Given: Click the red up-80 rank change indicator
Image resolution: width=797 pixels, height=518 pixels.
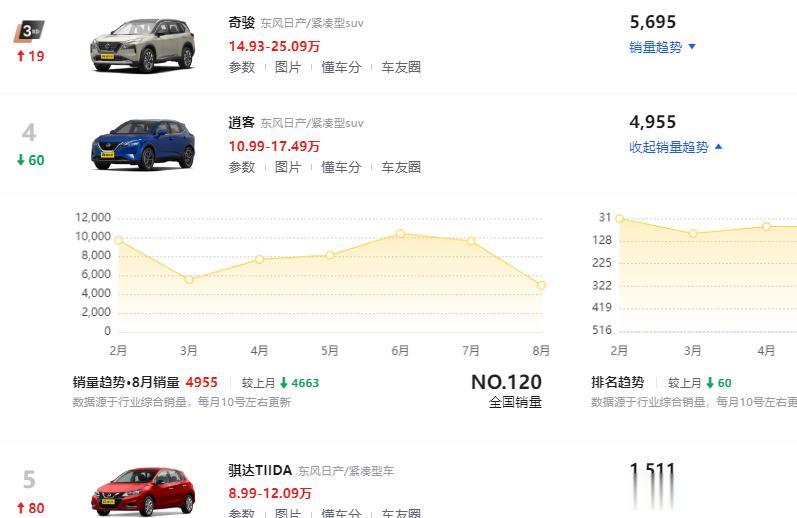Looking at the screenshot, I should [x=30, y=508].
